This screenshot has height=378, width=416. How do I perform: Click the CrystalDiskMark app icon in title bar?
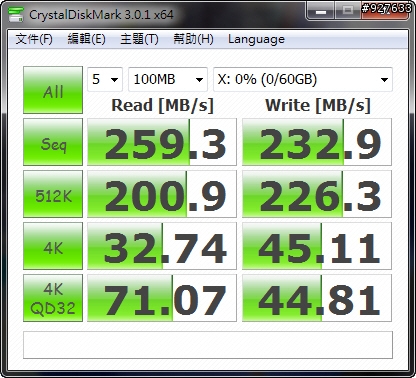tap(16, 14)
